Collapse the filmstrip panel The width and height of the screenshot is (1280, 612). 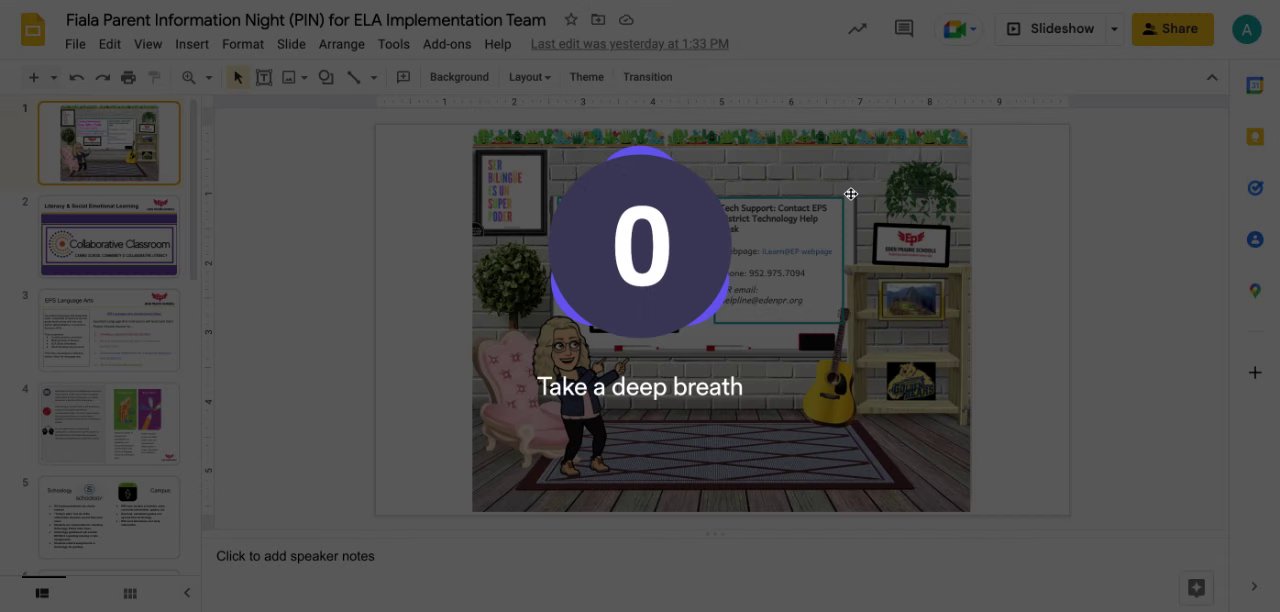(x=186, y=593)
